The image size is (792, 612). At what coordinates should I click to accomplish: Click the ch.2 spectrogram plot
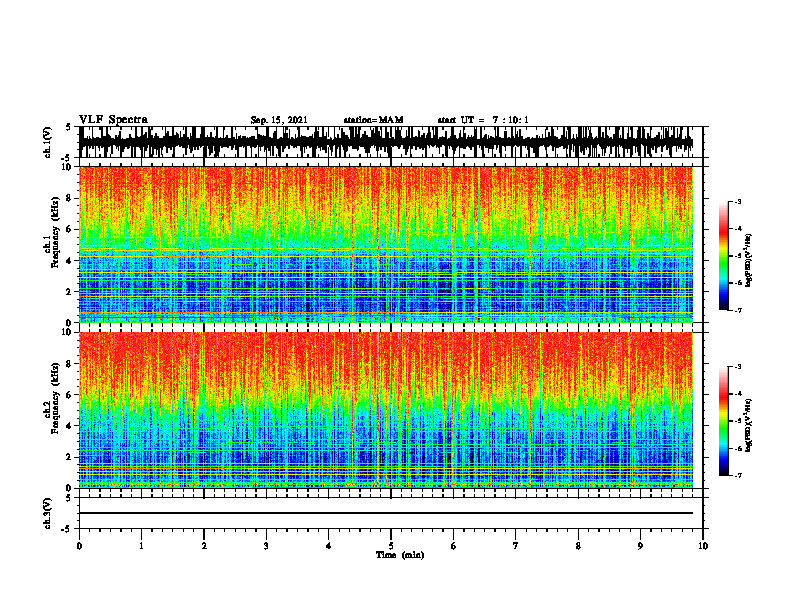click(386, 410)
